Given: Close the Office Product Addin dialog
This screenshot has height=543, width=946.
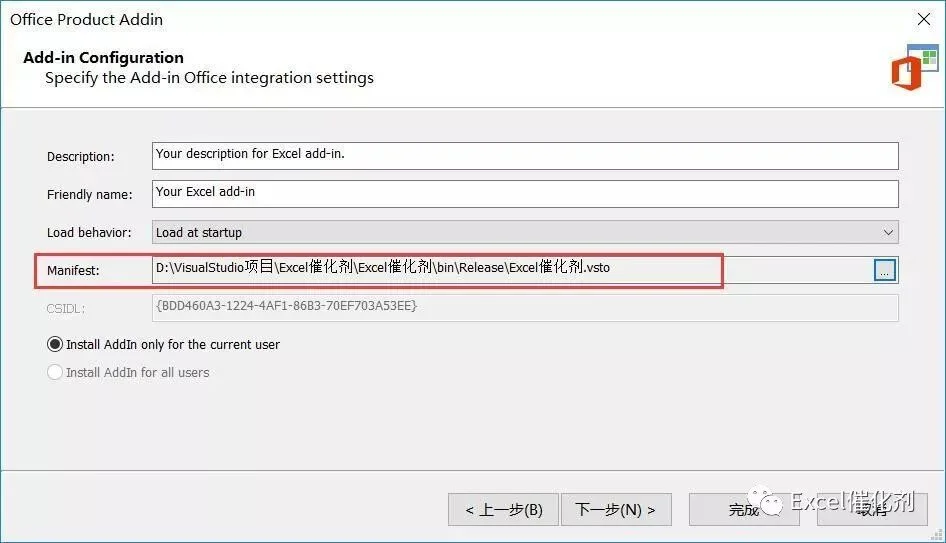Looking at the screenshot, I should point(924,19).
